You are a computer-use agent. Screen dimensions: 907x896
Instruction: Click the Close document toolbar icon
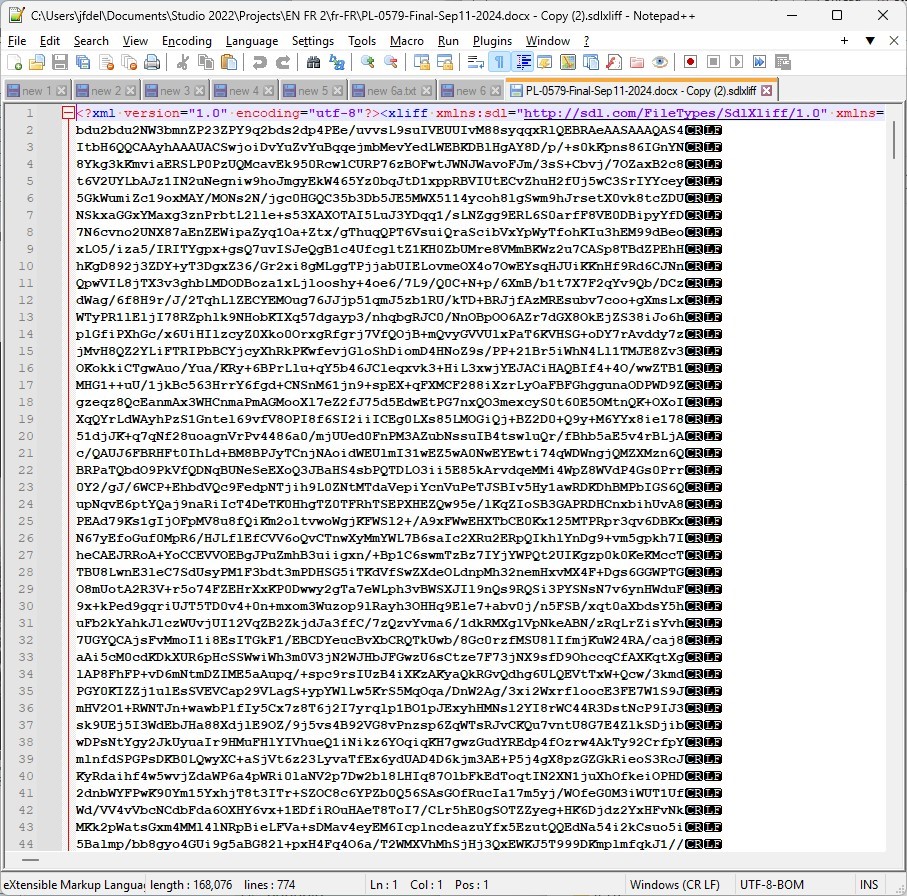pyautogui.click(x=106, y=62)
